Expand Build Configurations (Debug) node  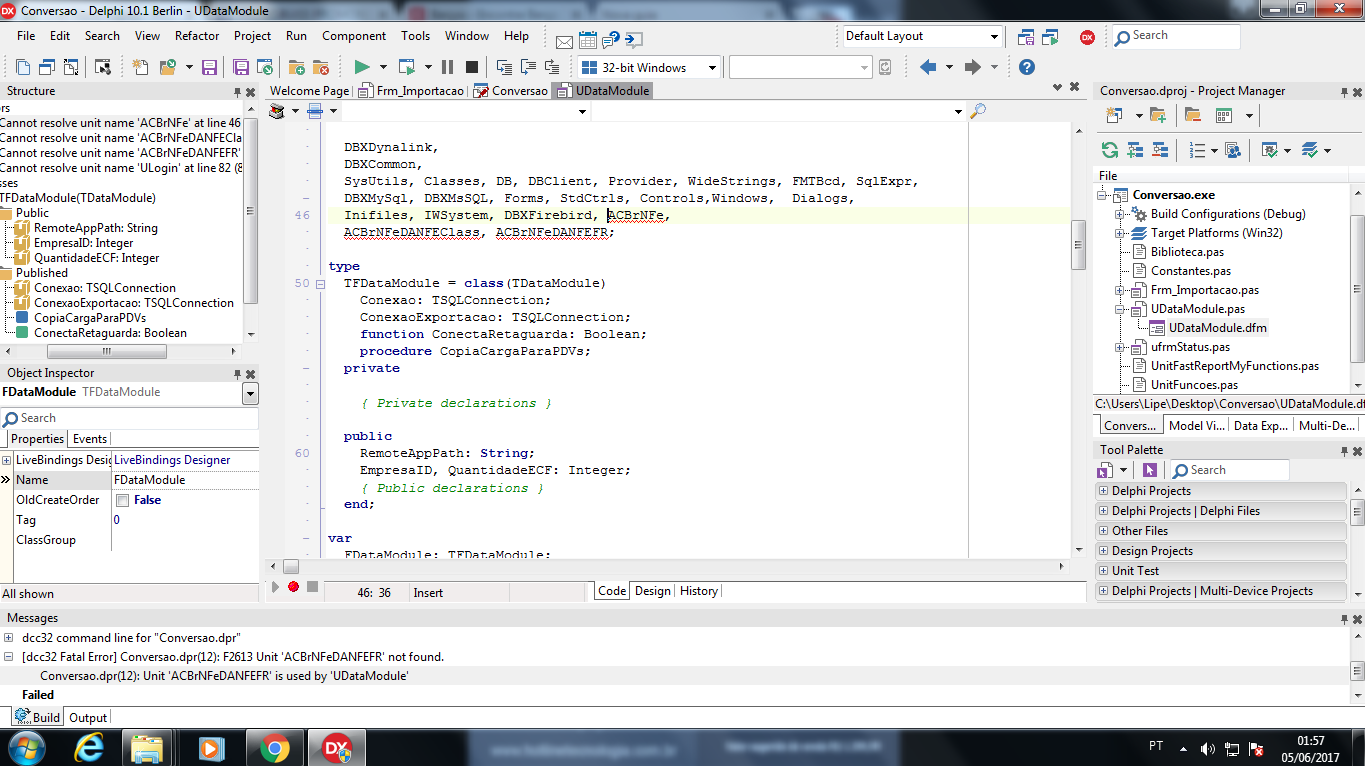pyautogui.click(x=1120, y=214)
